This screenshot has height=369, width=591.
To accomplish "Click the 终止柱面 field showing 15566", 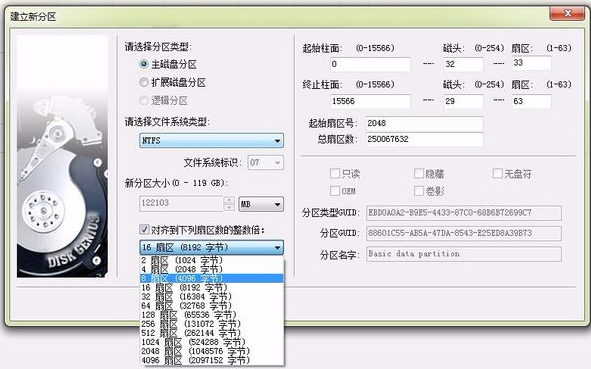I will pyautogui.click(x=371, y=101).
